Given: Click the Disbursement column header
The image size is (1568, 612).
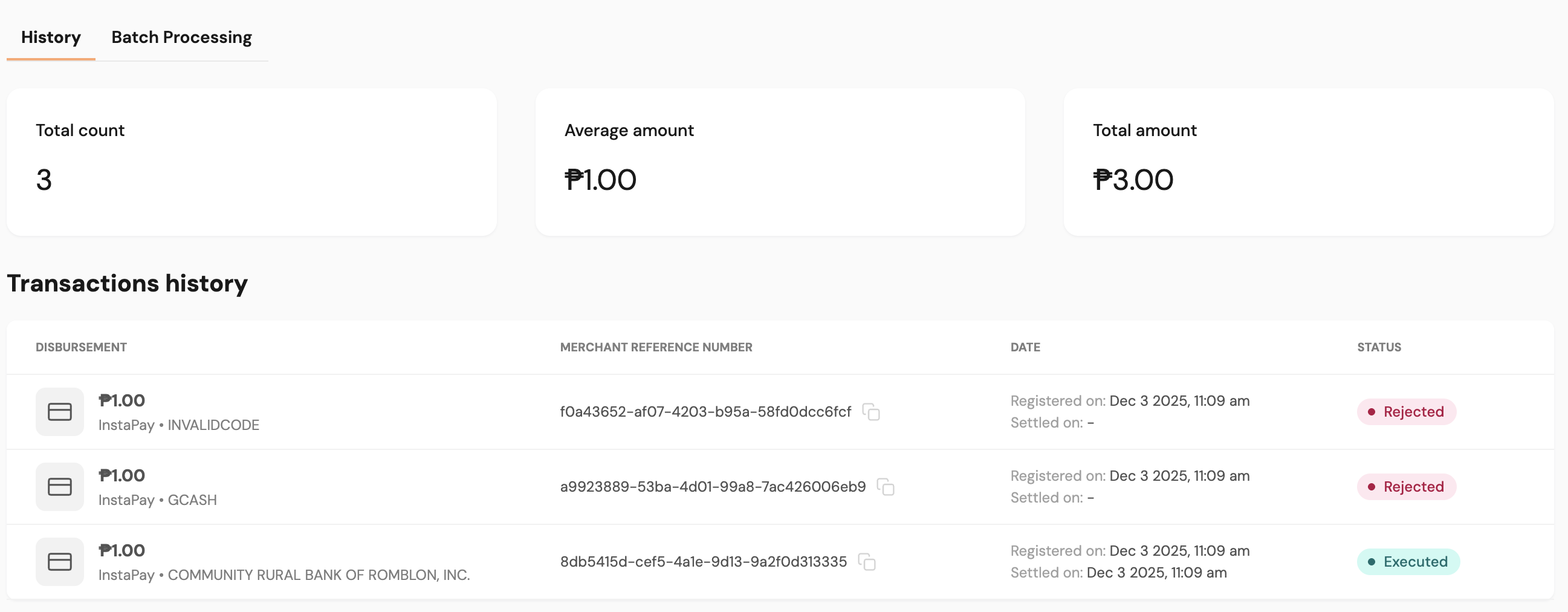Looking at the screenshot, I should (81, 347).
